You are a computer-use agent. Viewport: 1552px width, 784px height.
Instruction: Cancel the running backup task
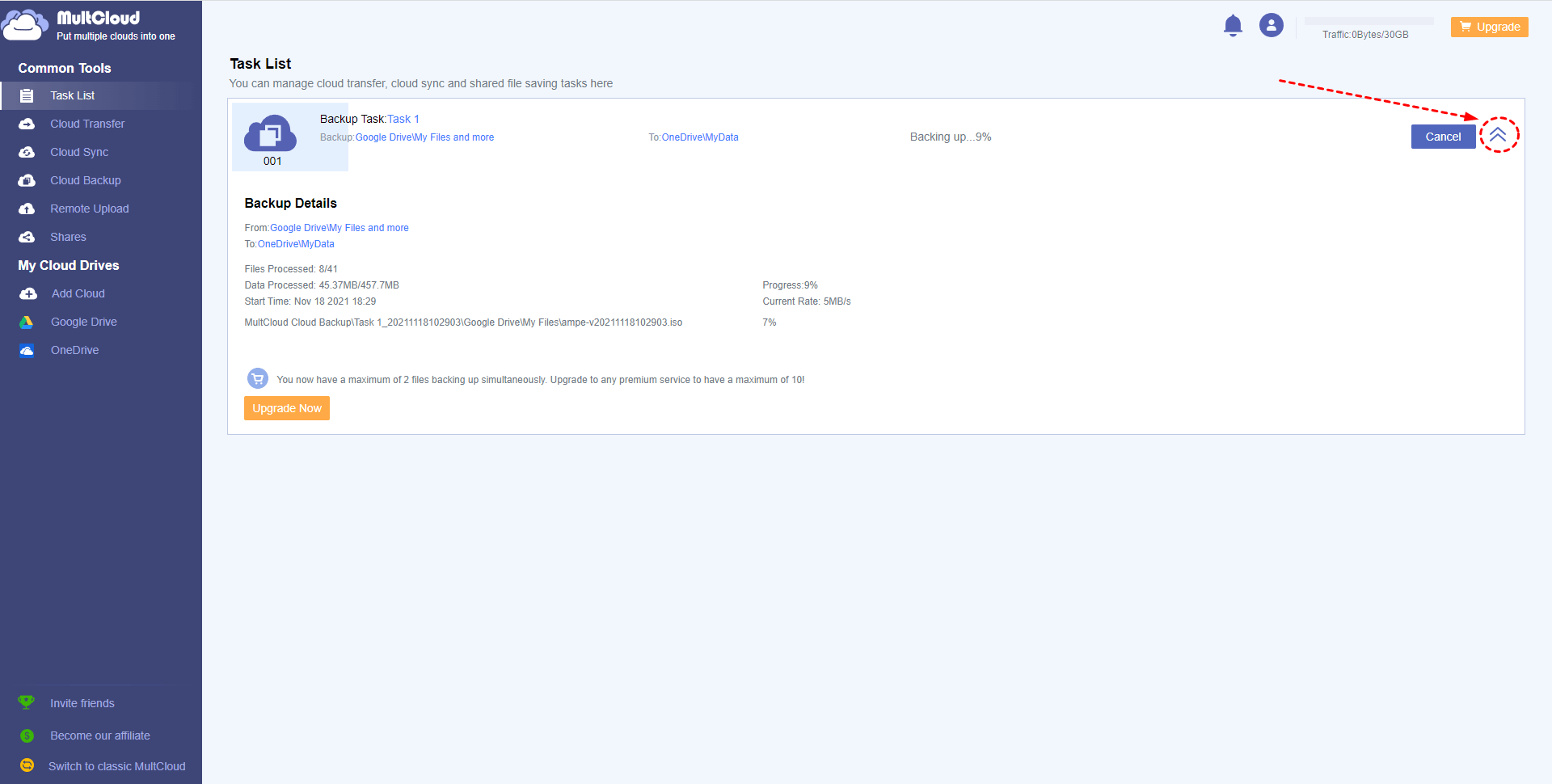point(1443,137)
